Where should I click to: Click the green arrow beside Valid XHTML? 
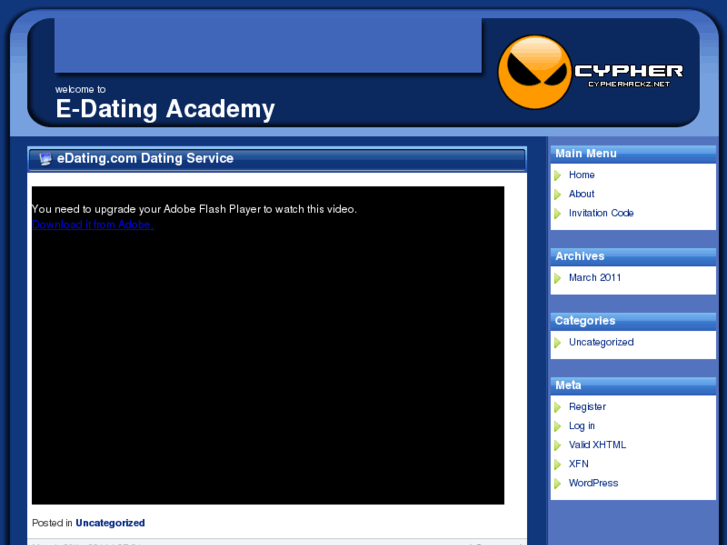[558, 445]
